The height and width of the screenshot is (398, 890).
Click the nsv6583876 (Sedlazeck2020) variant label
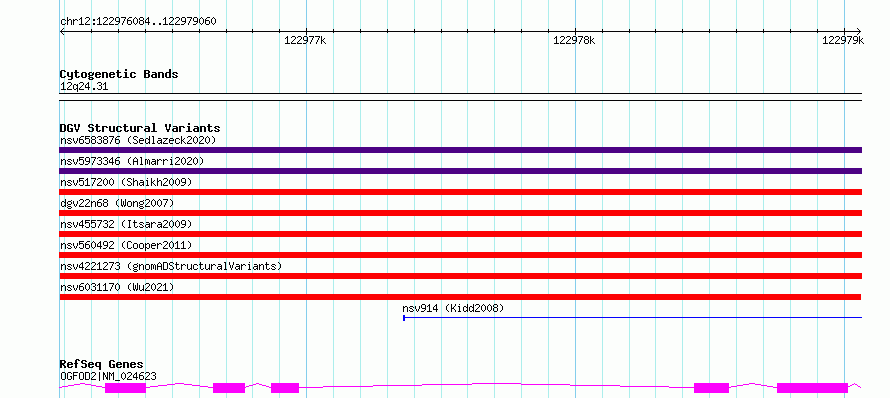coord(138,140)
